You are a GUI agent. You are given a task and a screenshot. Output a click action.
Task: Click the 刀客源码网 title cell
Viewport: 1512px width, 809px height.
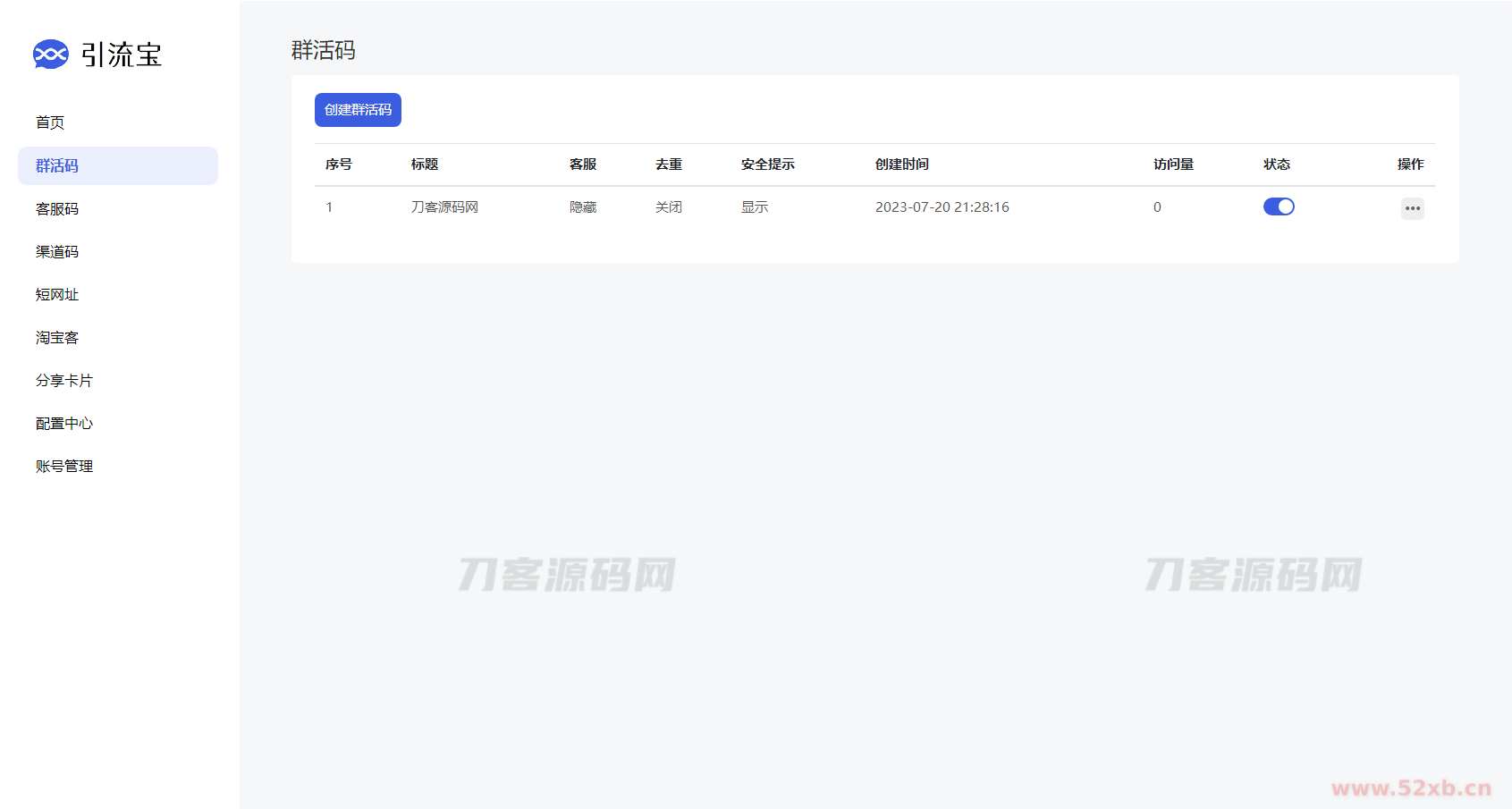tap(444, 207)
